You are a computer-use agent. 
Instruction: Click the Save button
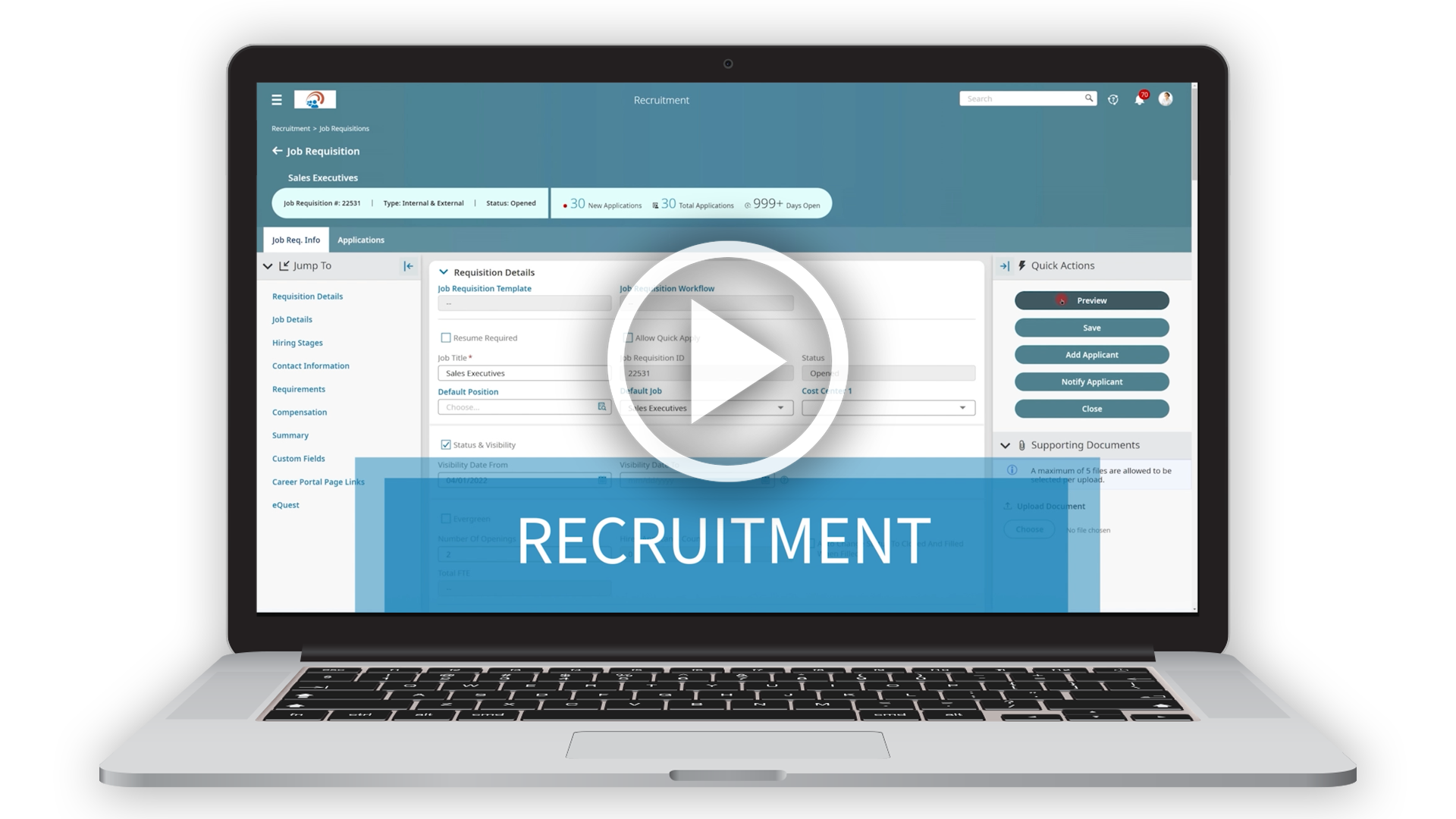(x=1090, y=327)
